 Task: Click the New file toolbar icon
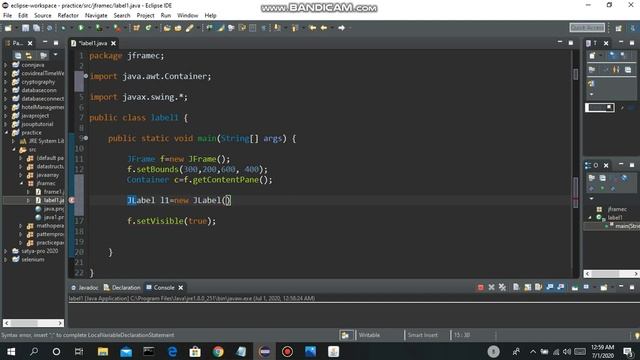point(8,28)
